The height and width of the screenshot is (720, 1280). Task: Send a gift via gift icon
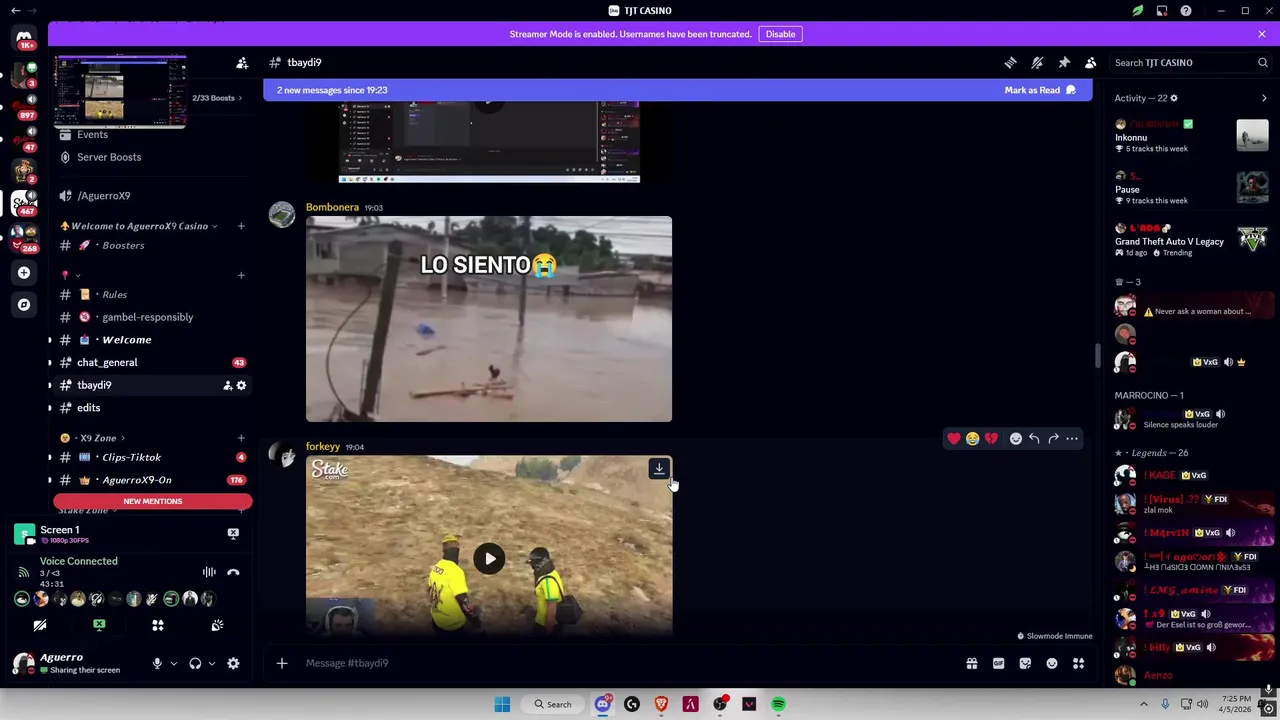point(971,663)
